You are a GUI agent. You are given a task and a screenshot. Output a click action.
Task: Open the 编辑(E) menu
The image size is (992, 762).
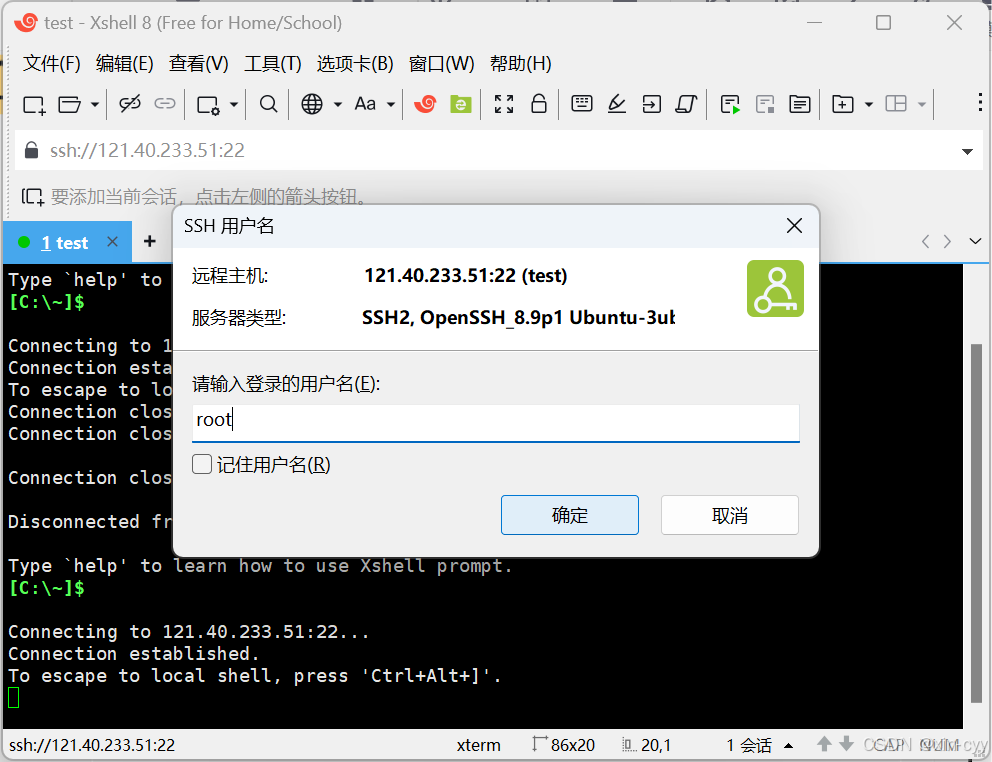point(125,63)
